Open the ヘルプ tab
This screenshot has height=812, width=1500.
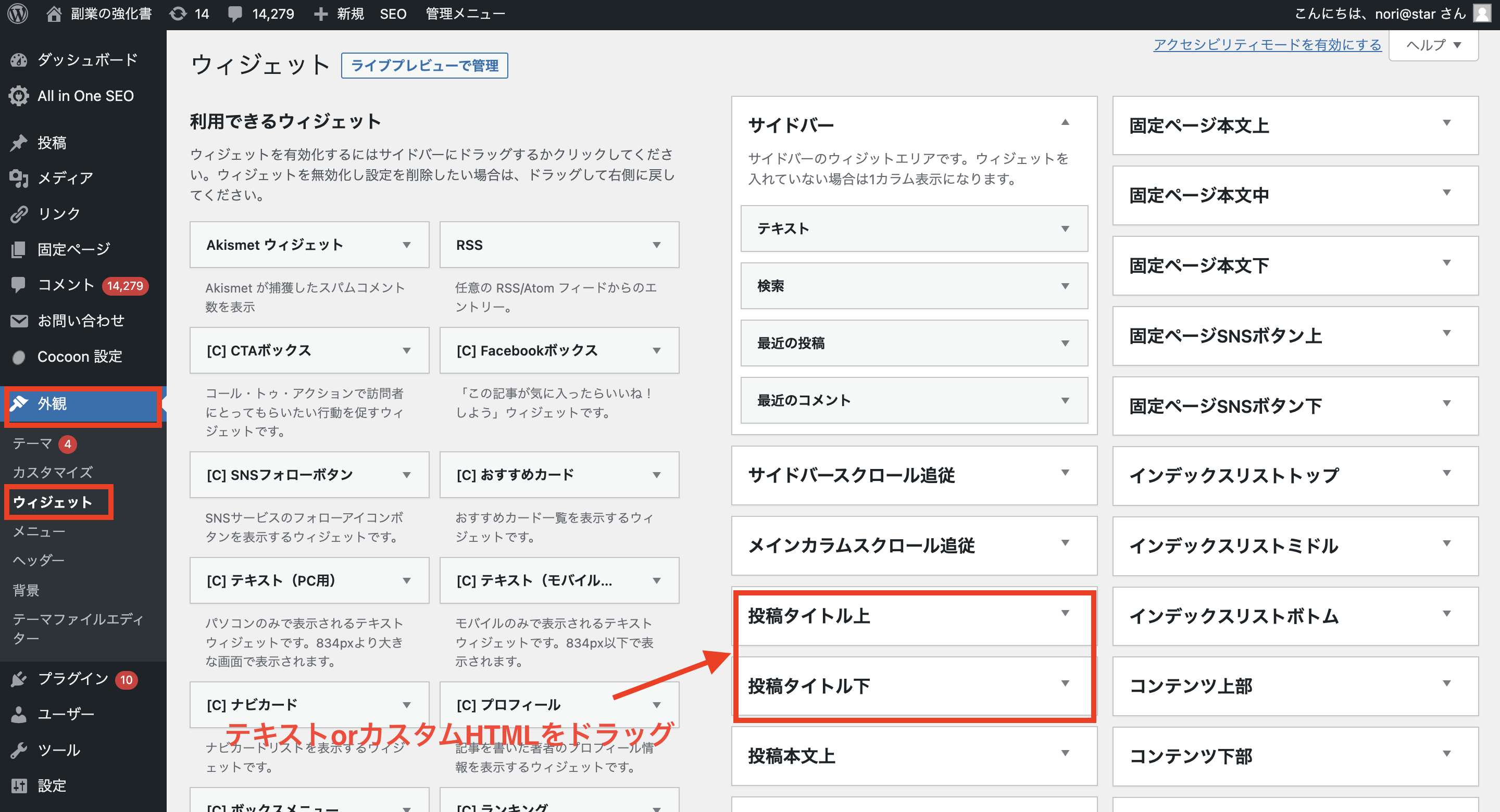point(1433,45)
